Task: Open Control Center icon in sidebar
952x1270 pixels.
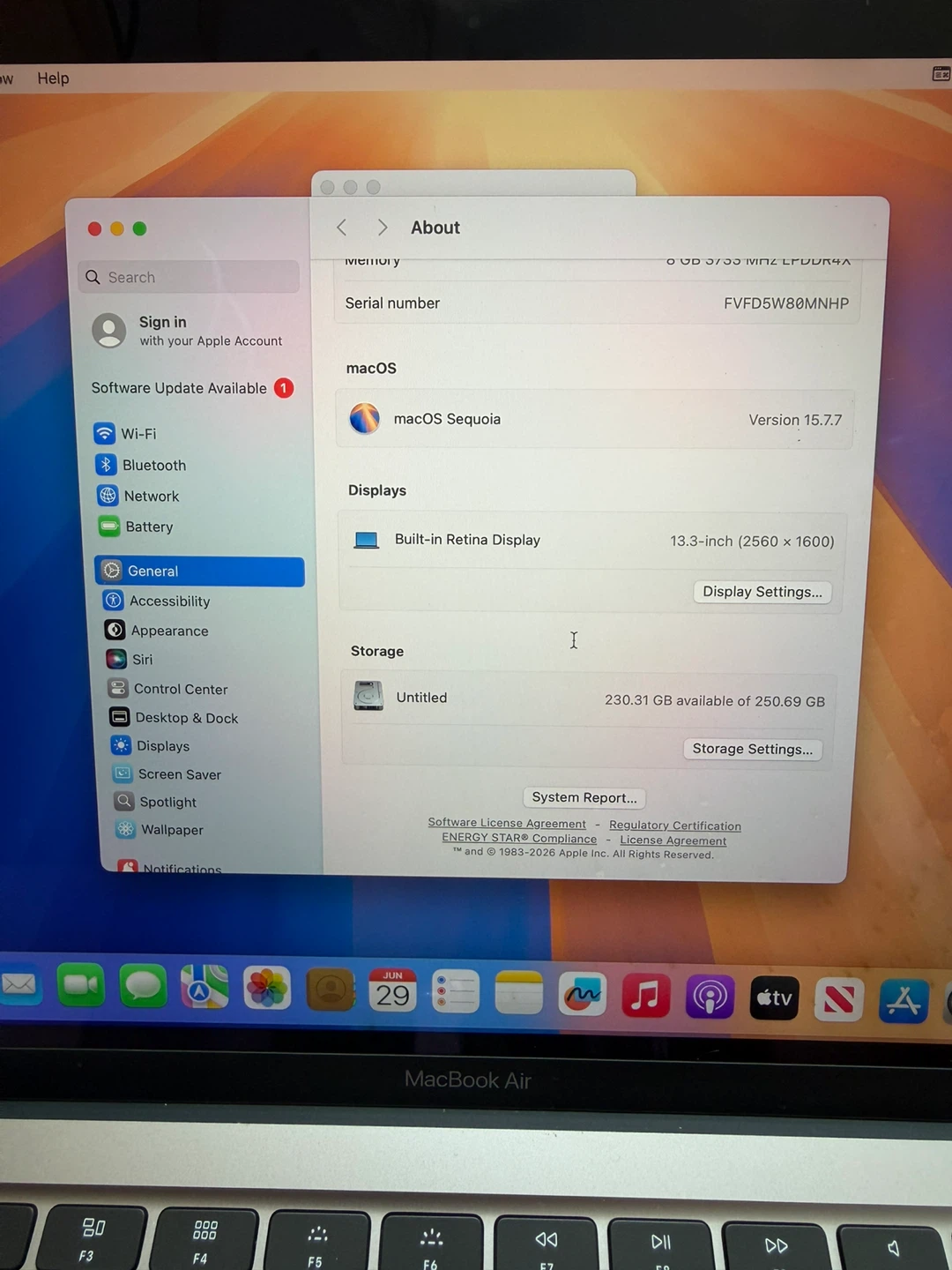Action: point(118,688)
